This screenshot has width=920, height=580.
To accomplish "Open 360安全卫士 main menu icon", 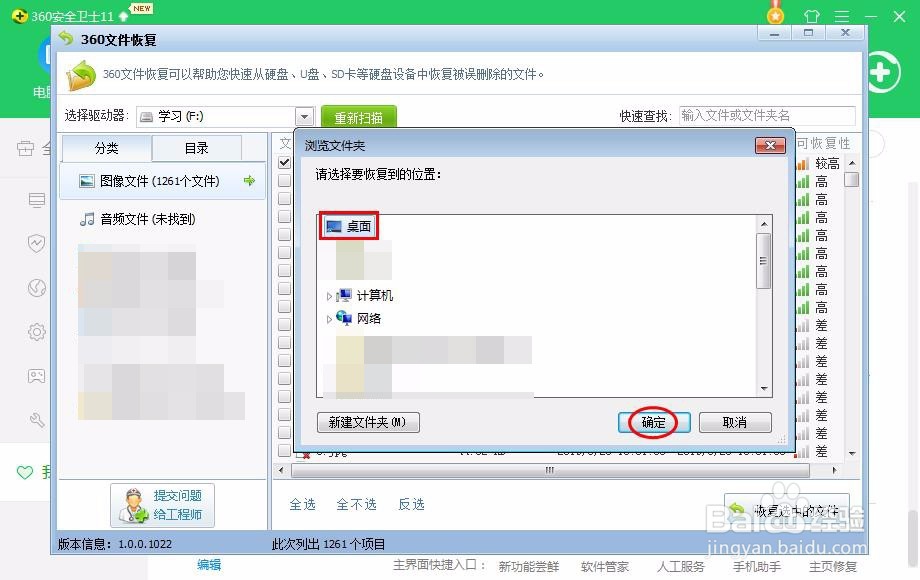I will click(842, 16).
